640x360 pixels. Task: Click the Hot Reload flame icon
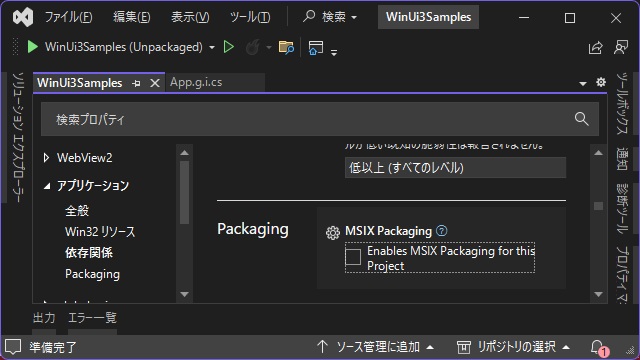pyautogui.click(x=253, y=47)
